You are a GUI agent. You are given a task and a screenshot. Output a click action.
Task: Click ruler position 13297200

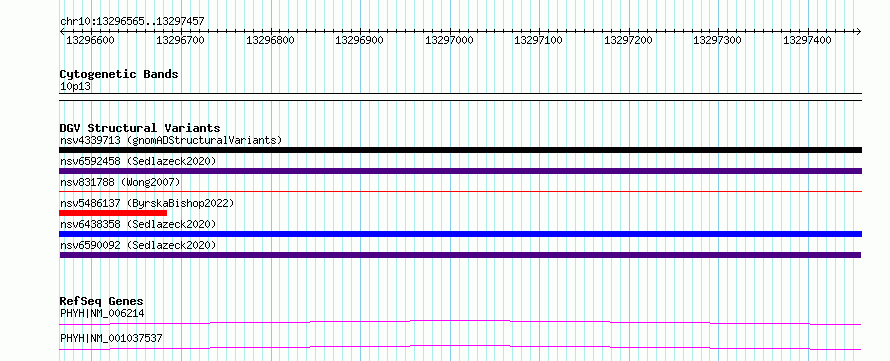[x=628, y=40]
